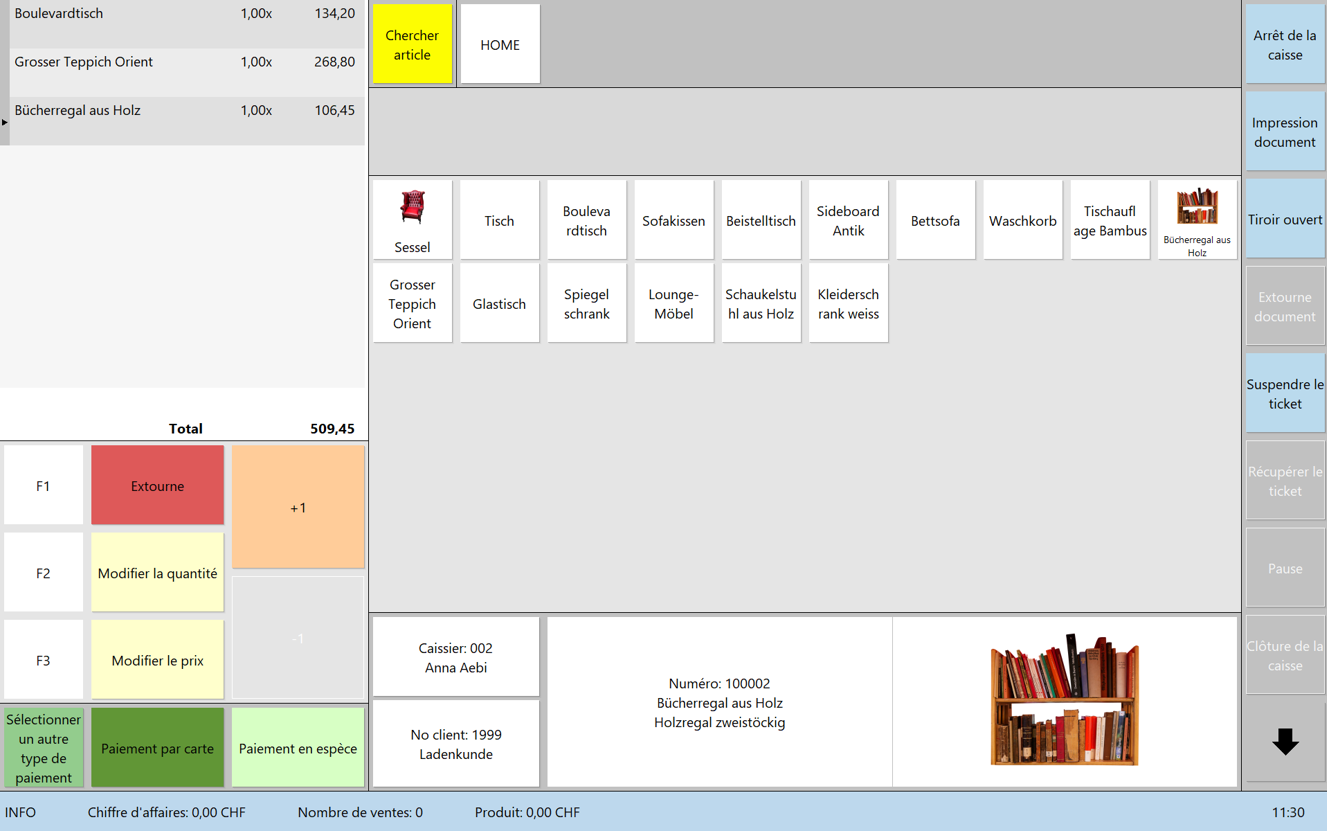Viewport: 1327px width, 831px height.
Task: Click Tiroir ouvert button
Action: coord(1284,220)
